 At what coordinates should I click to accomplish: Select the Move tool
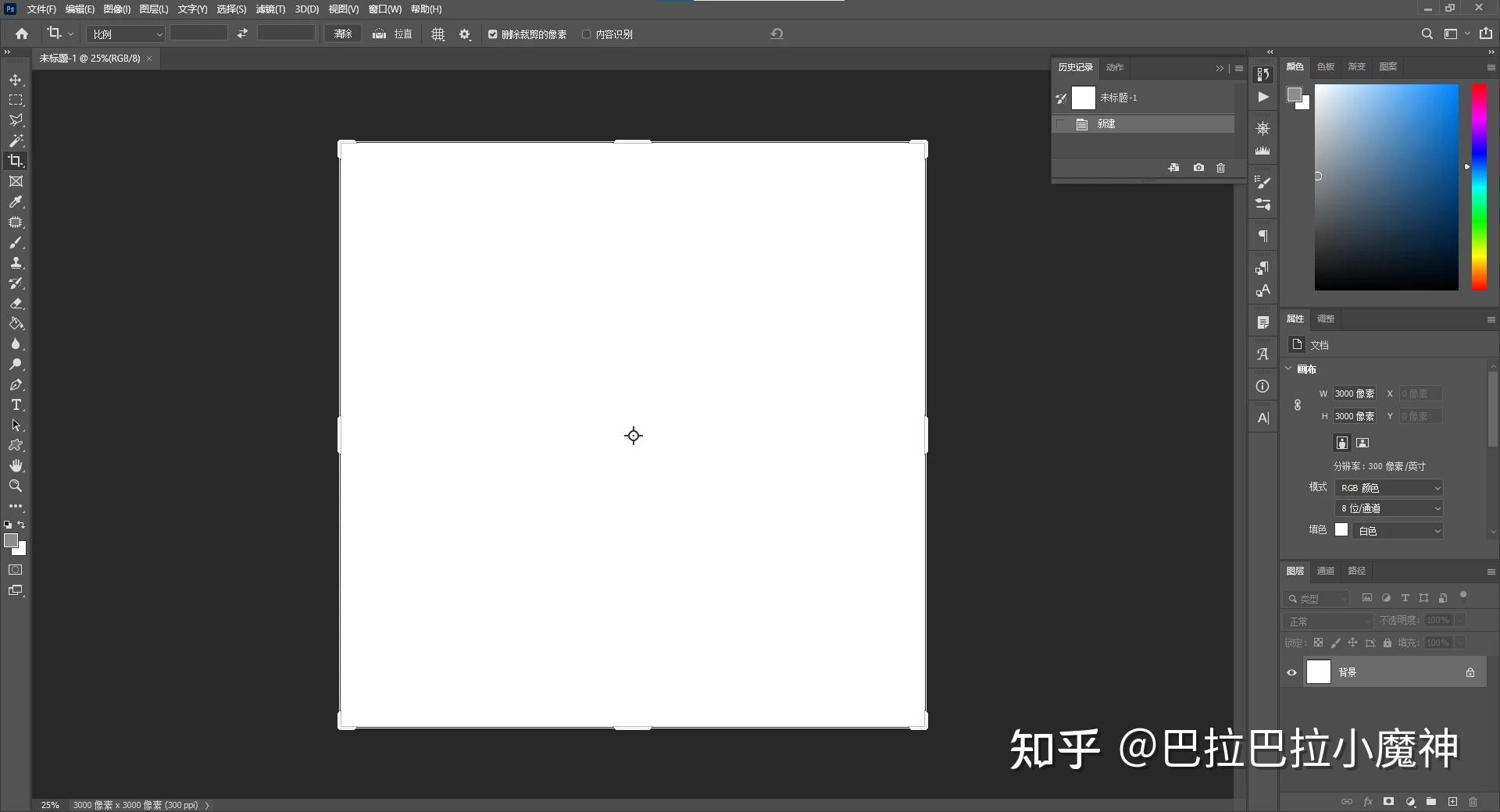pos(16,80)
